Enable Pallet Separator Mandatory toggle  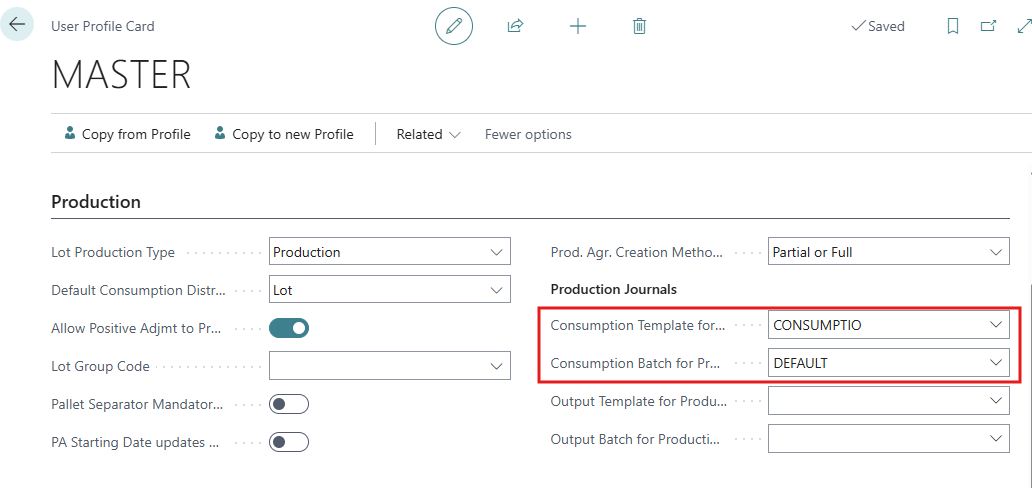point(289,404)
